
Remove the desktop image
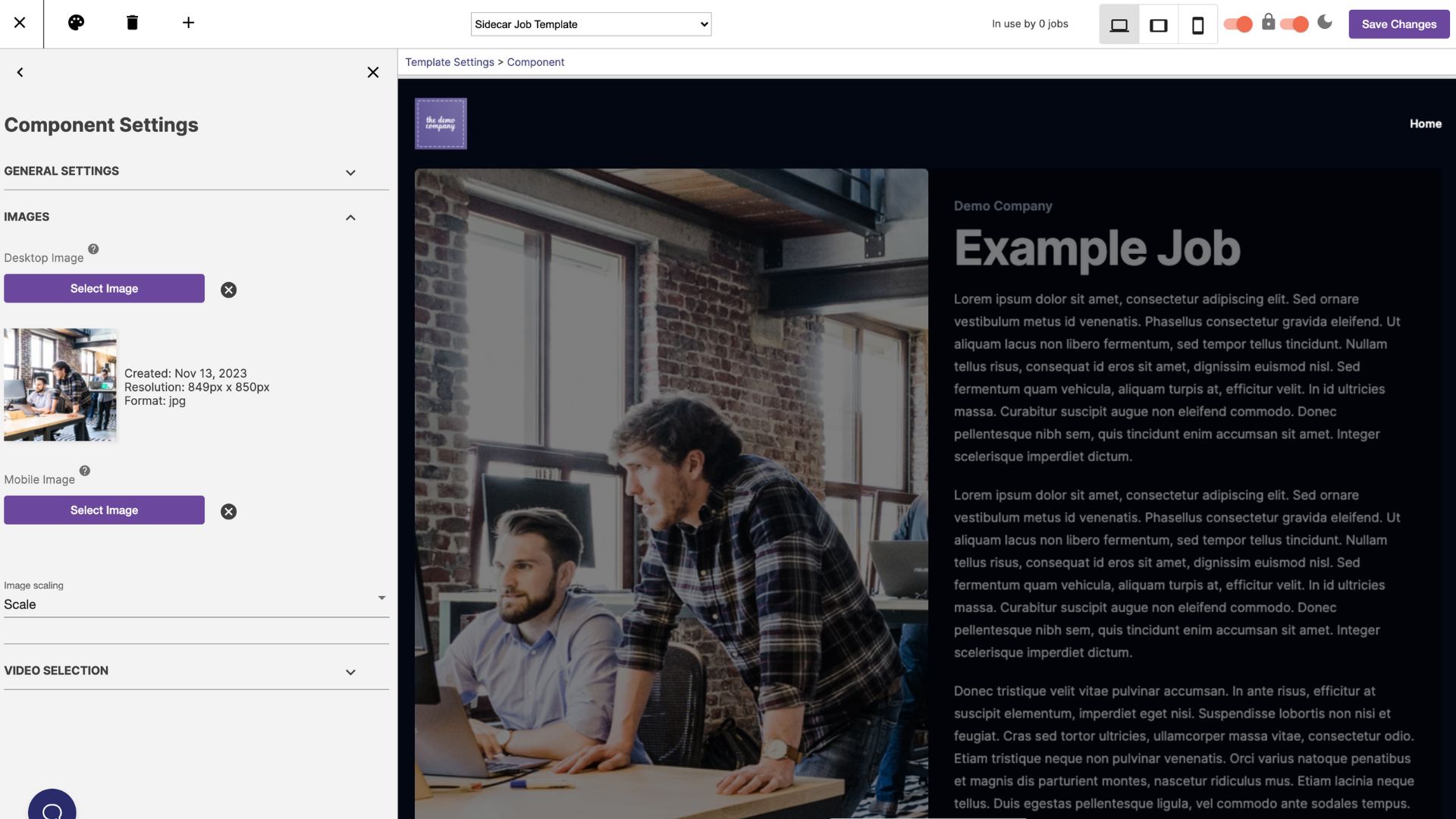tap(228, 290)
